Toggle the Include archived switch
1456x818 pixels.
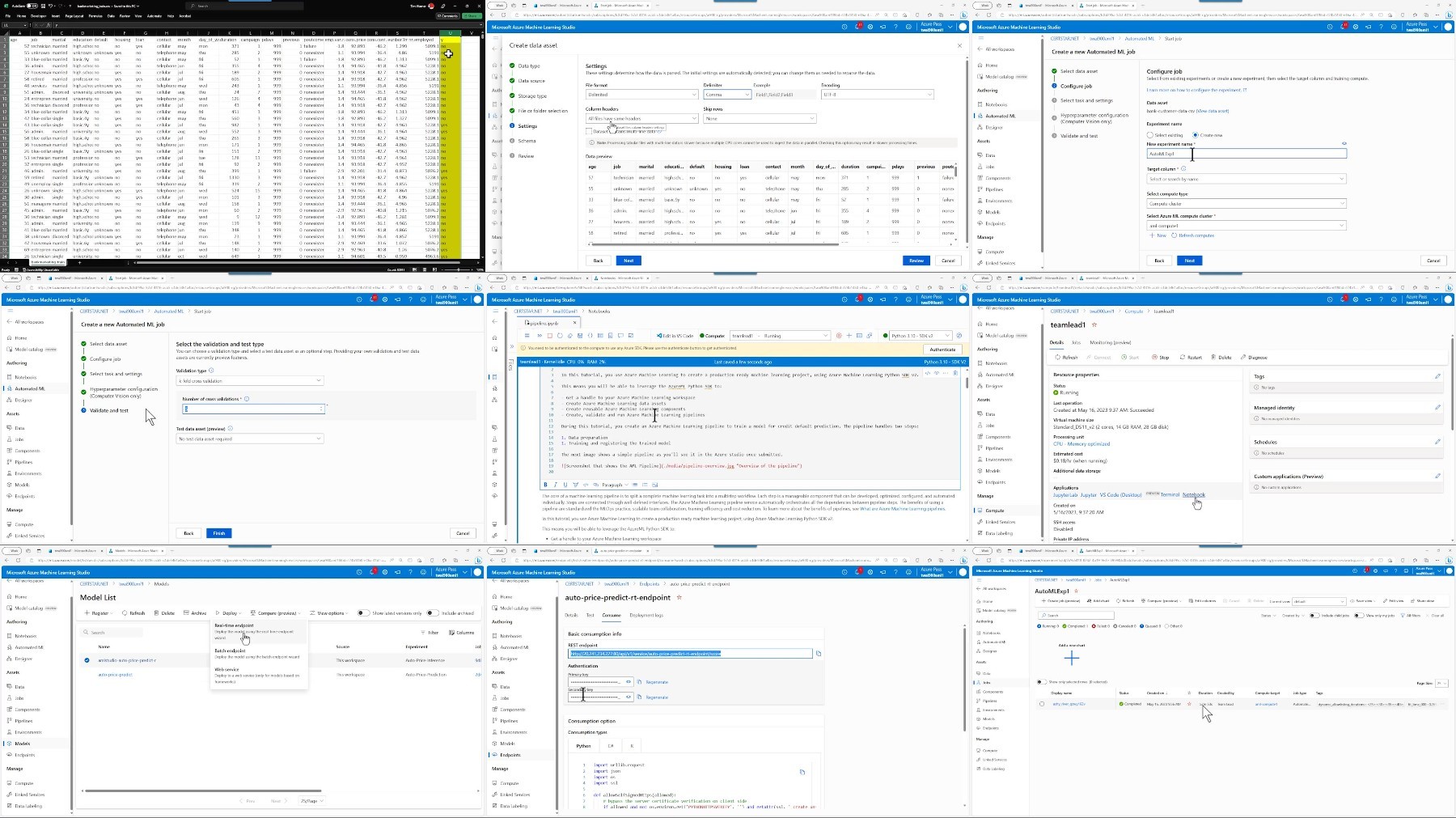(x=433, y=613)
